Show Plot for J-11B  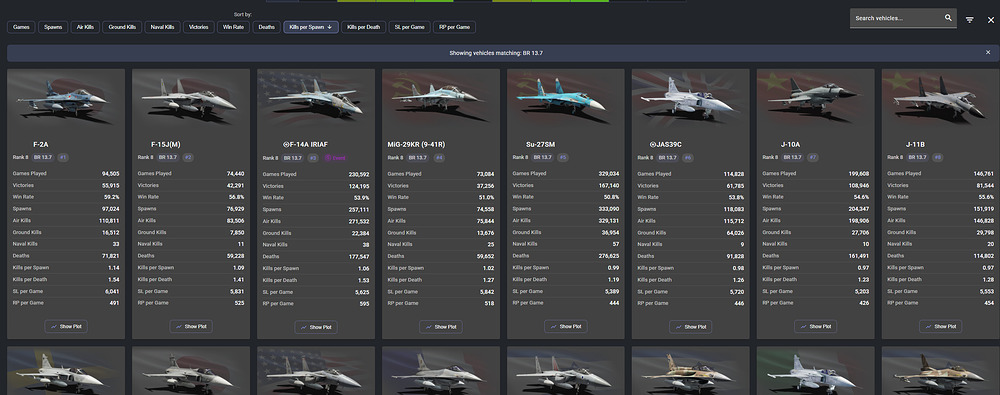(x=941, y=326)
